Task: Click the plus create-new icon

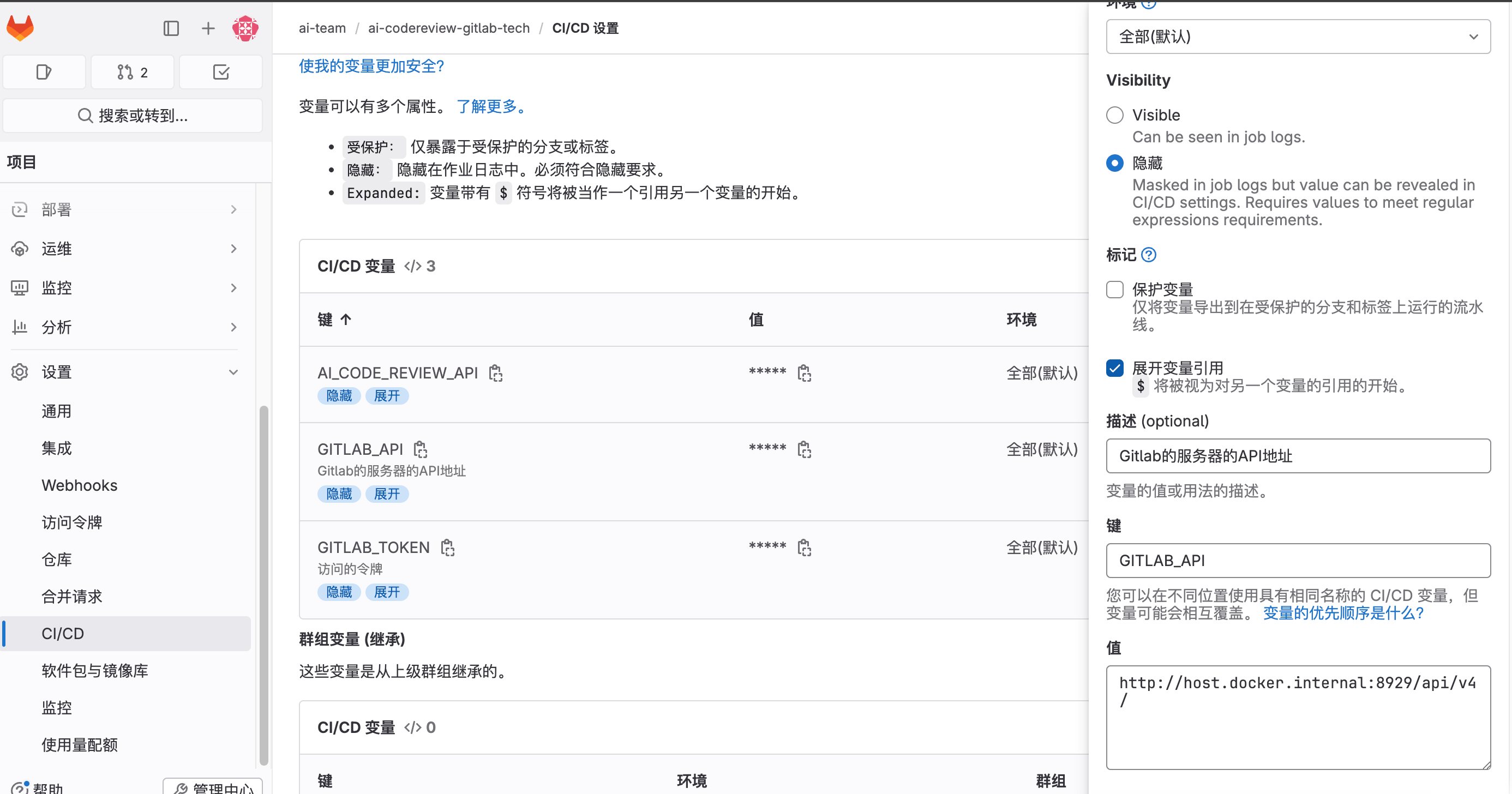Action: [208, 28]
